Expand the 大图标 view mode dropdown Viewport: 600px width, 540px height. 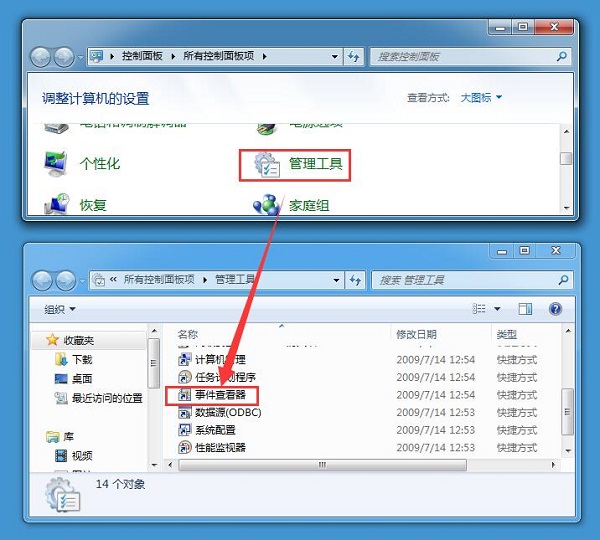(x=482, y=98)
